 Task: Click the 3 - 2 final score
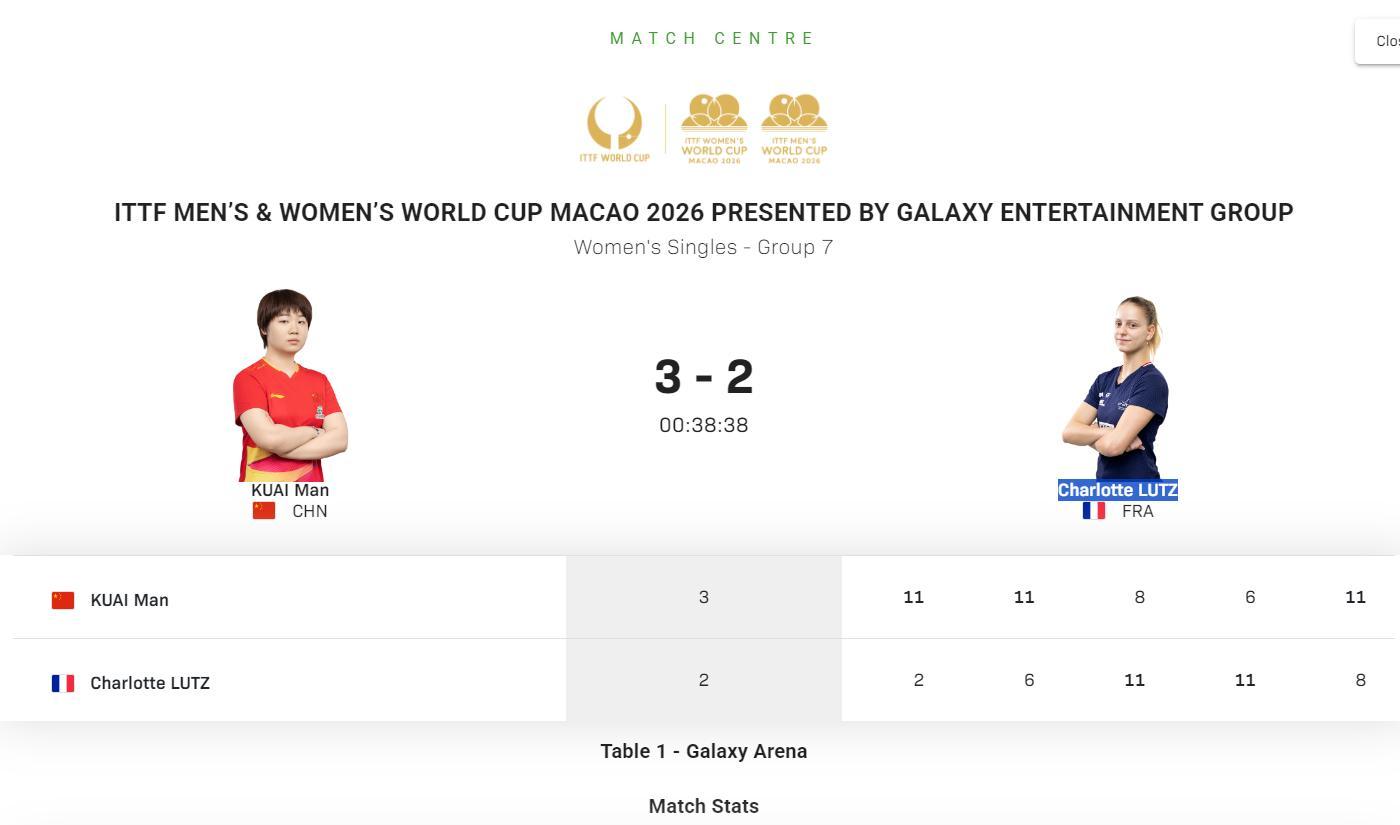point(703,377)
